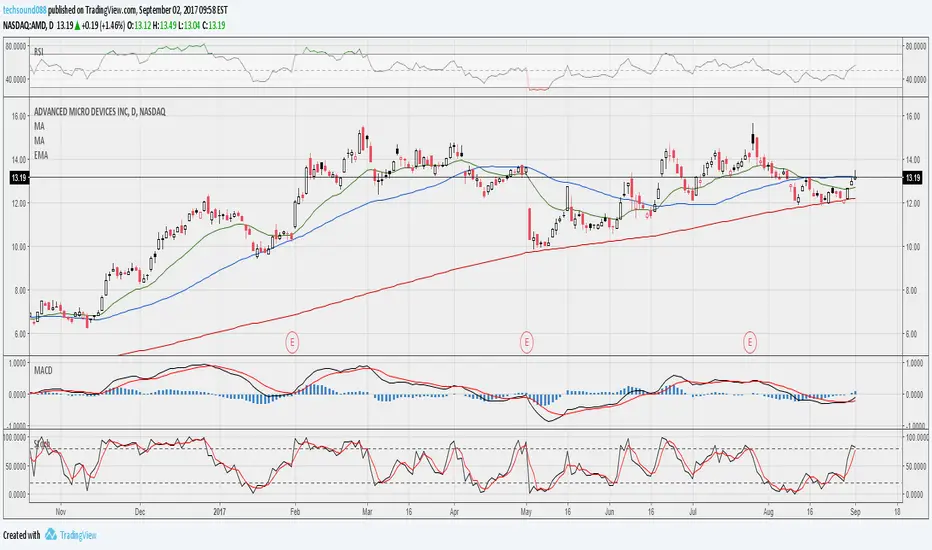The height and width of the screenshot is (550, 932).
Task: Click the MACD indicator label
Action: click(43, 370)
